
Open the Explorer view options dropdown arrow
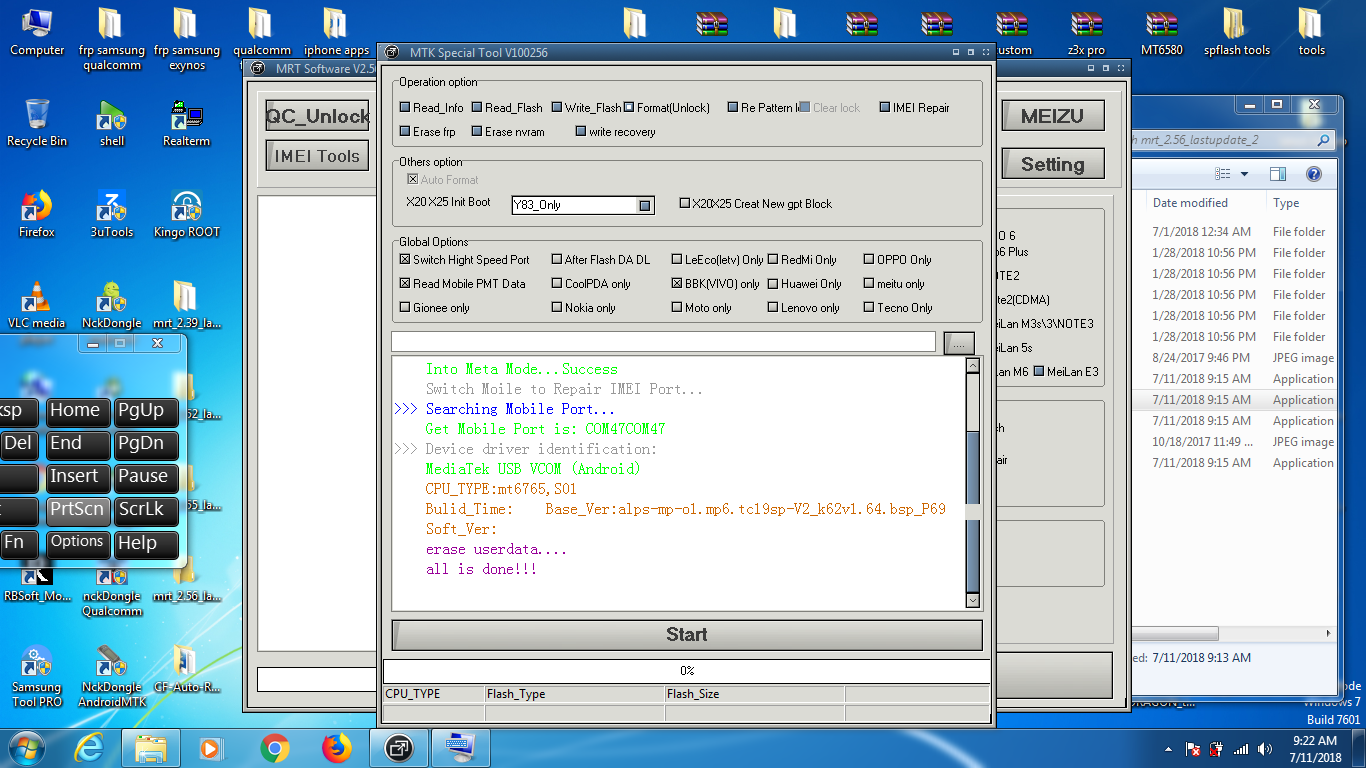[x=1244, y=174]
